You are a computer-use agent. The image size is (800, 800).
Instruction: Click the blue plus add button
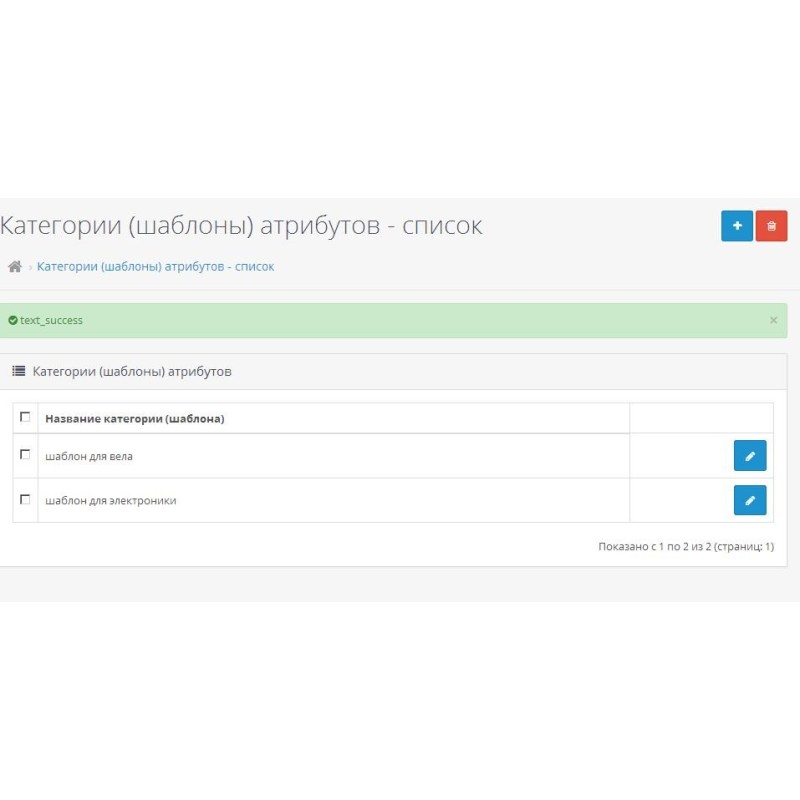coord(737,226)
